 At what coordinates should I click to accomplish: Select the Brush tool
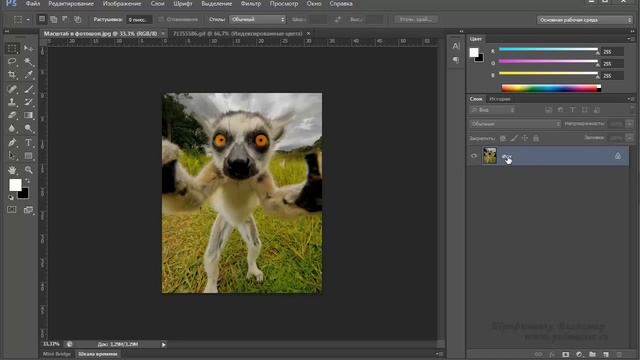pyautogui.click(x=28, y=89)
